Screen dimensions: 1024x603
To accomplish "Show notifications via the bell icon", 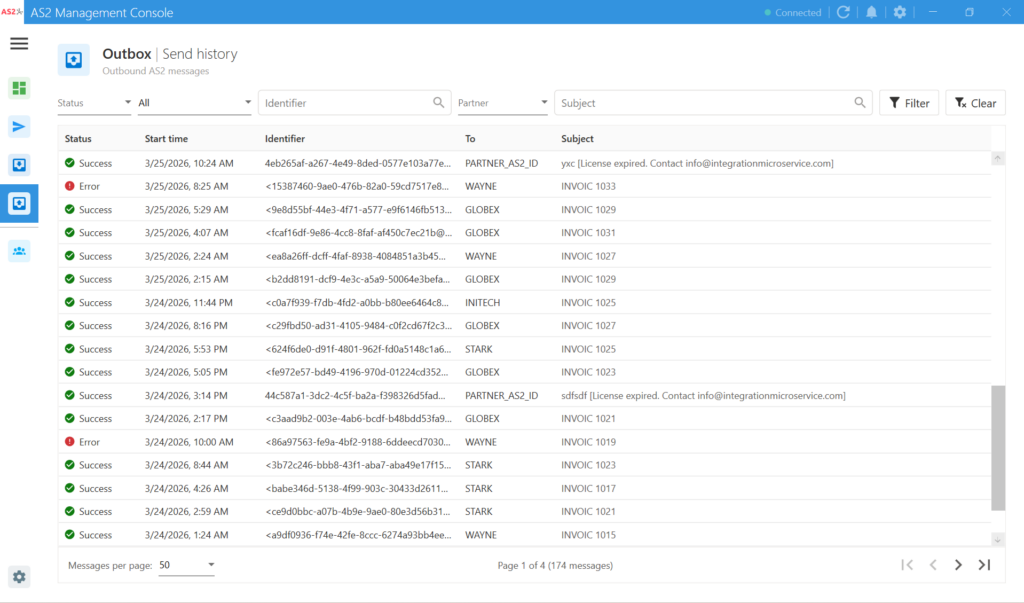I will [872, 13].
